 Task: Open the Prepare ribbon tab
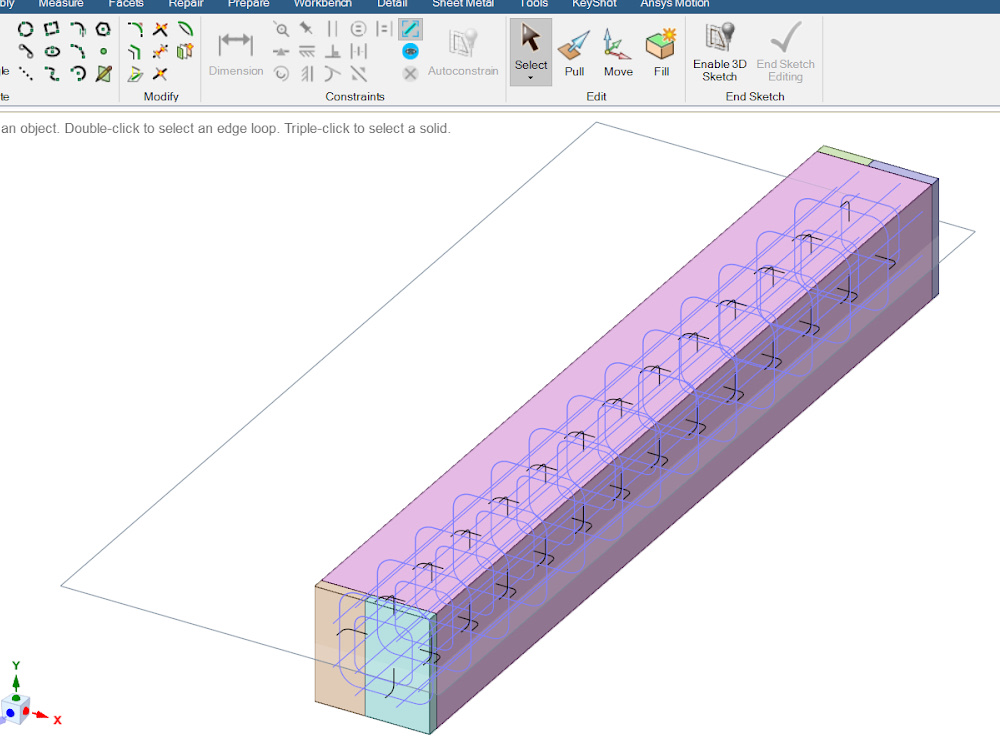pyautogui.click(x=249, y=4)
